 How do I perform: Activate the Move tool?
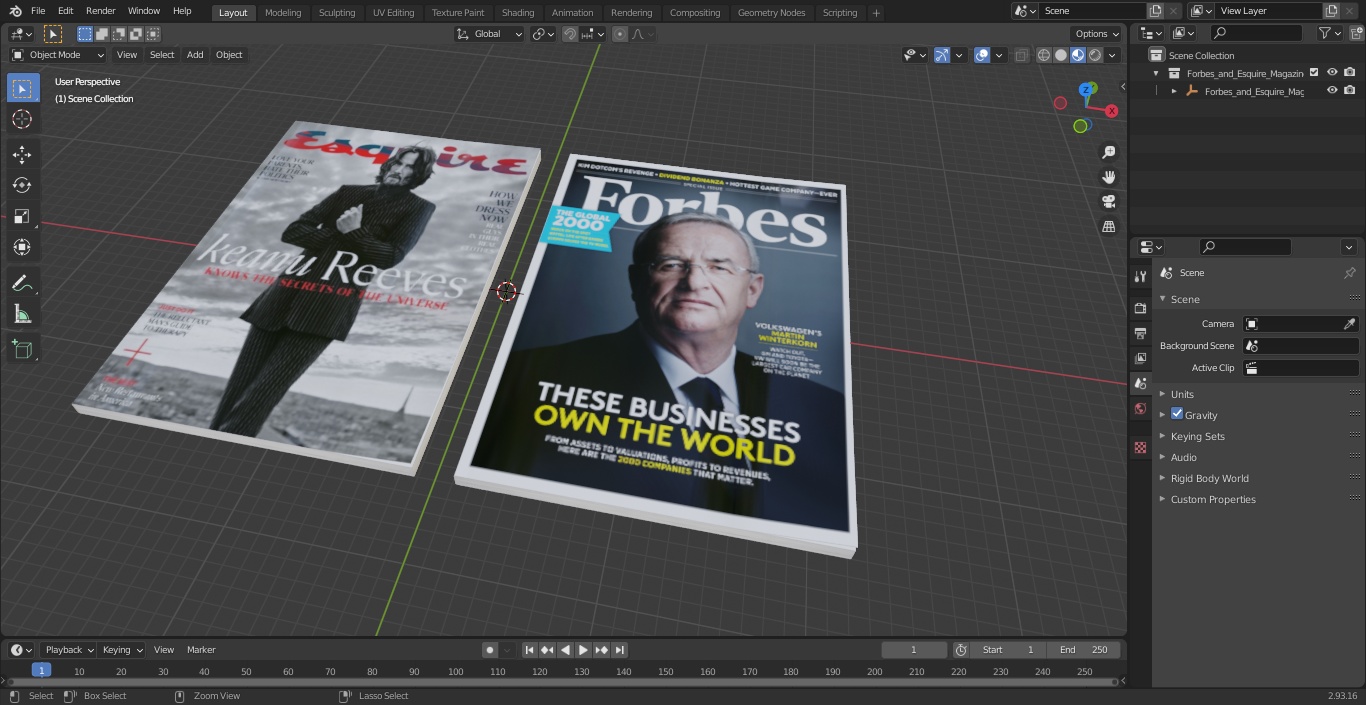[x=22, y=154]
